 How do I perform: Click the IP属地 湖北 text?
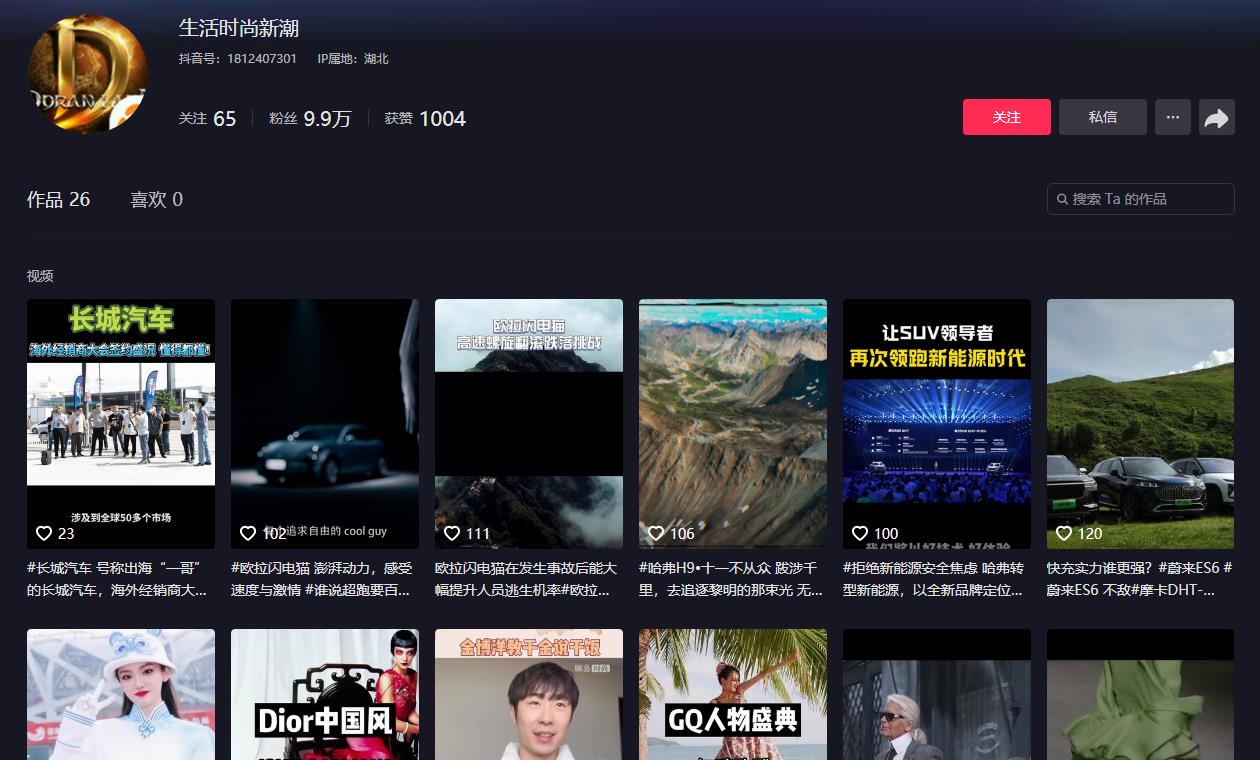[x=353, y=59]
